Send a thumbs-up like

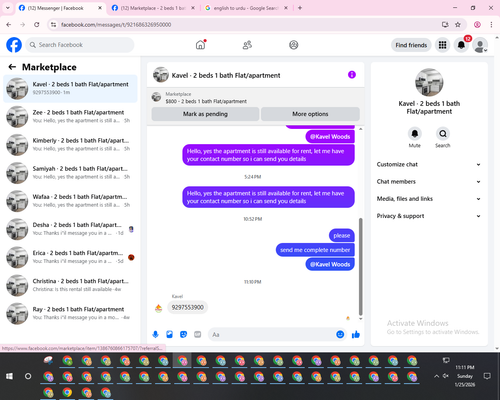(356, 334)
